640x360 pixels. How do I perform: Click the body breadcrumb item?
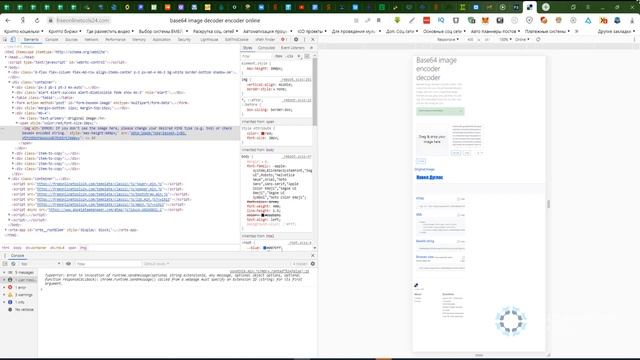coord(17,248)
